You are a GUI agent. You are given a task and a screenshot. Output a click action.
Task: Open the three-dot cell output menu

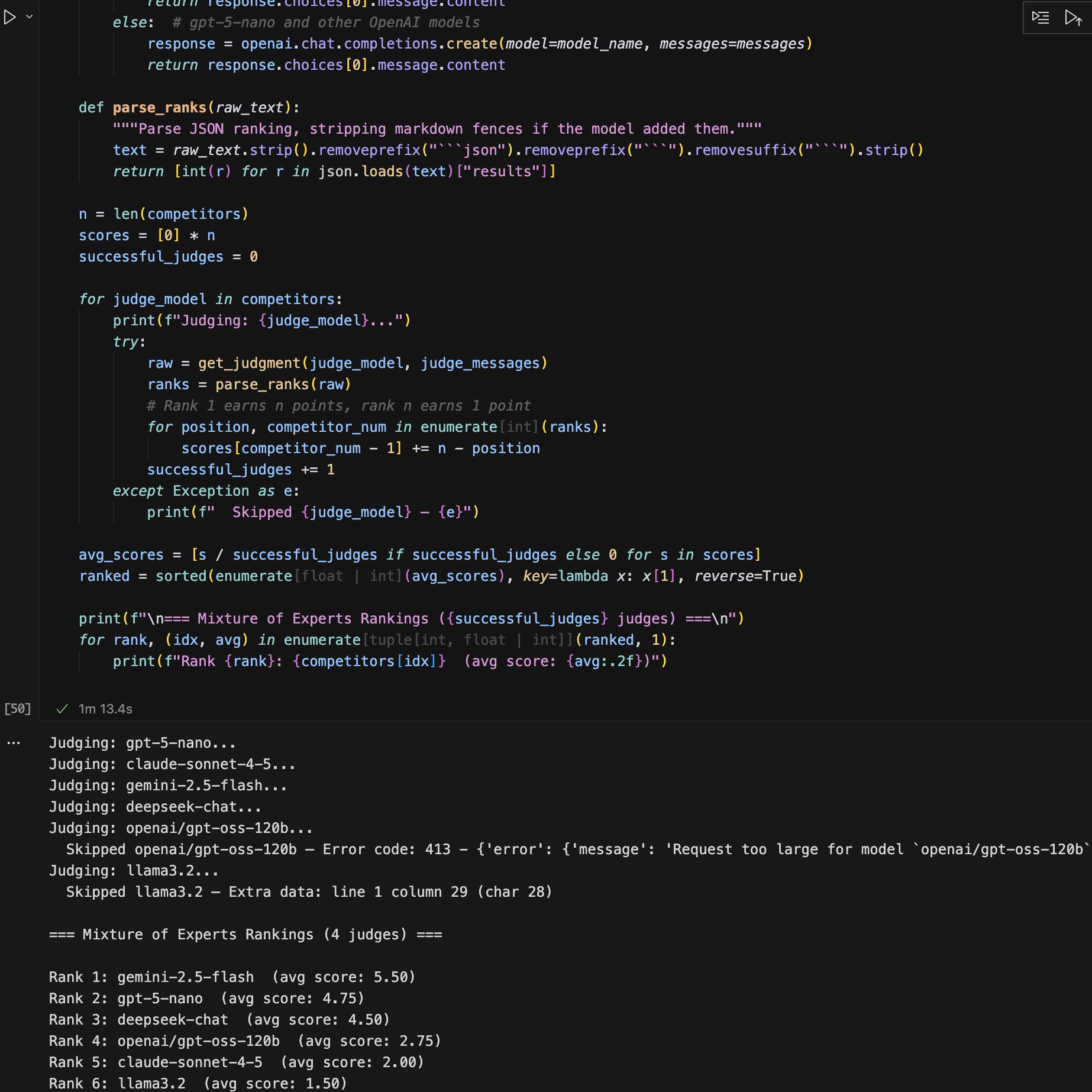point(14,743)
